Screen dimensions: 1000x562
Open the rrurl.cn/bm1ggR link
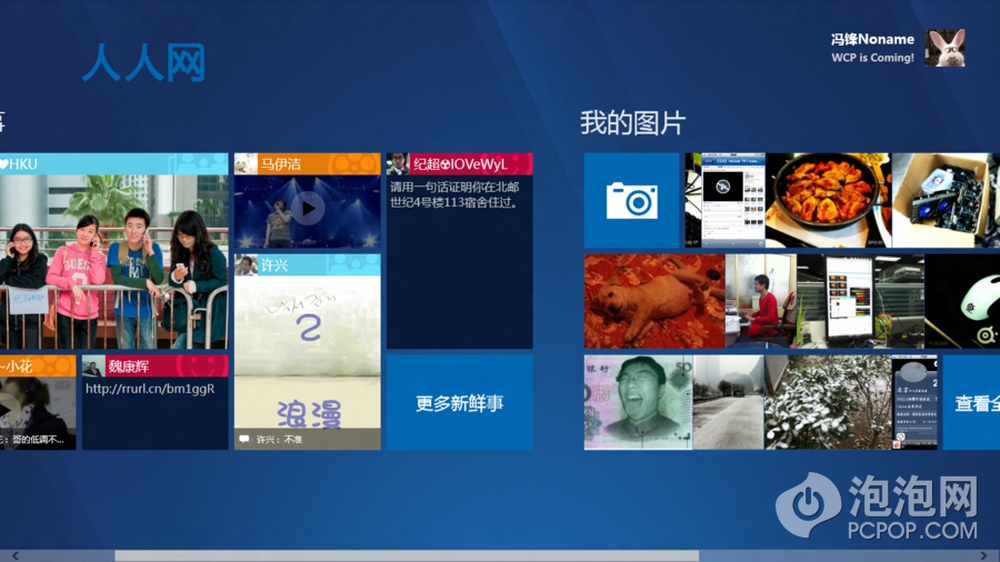150,388
